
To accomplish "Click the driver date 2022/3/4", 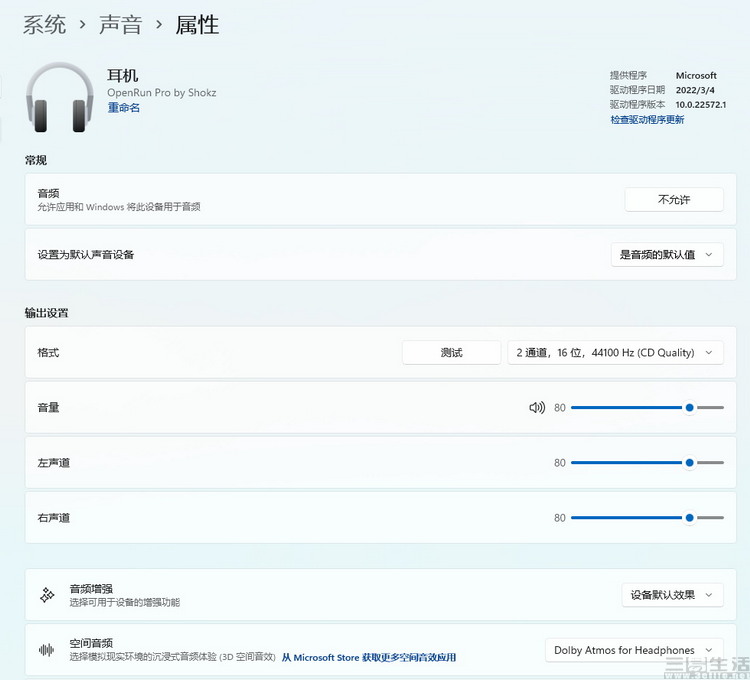I will click(x=695, y=90).
